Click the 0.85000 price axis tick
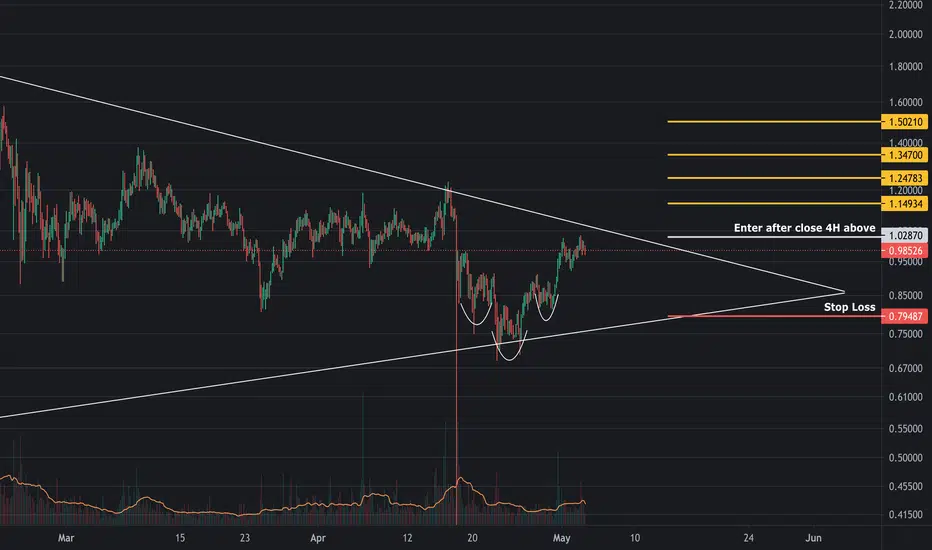Image resolution: width=932 pixels, height=550 pixels. click(x=905, y=296)
